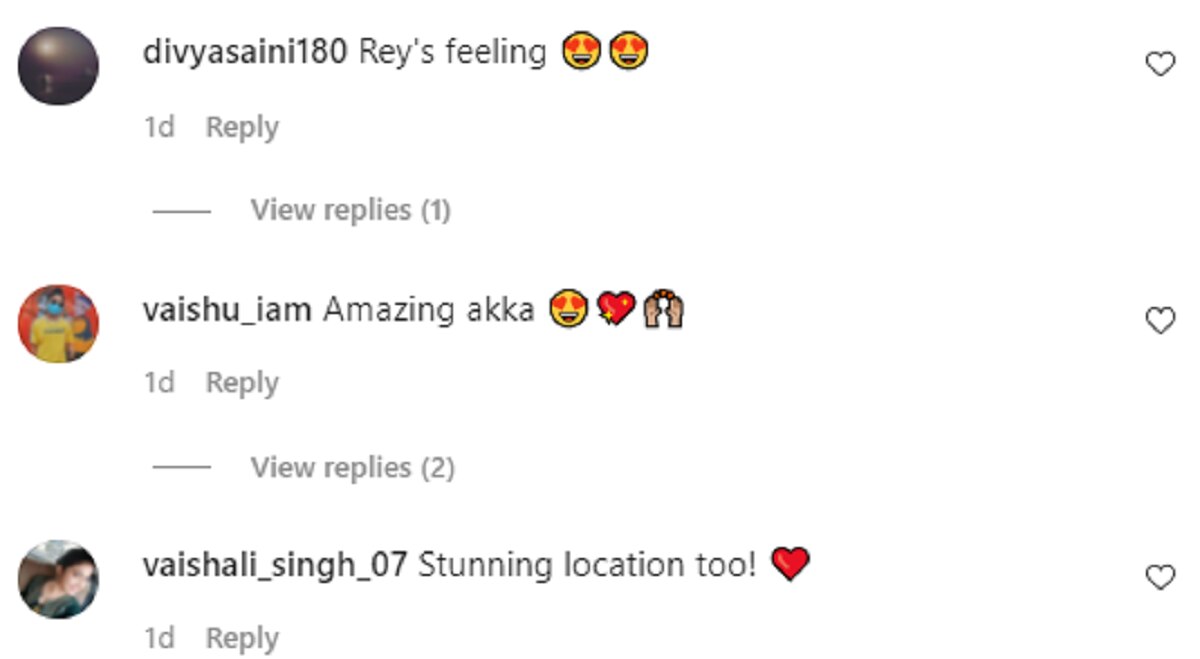Like vaishu_iam's comment with the heart icon
This screenshot has height=659, width=1200.
(1159, 321)
